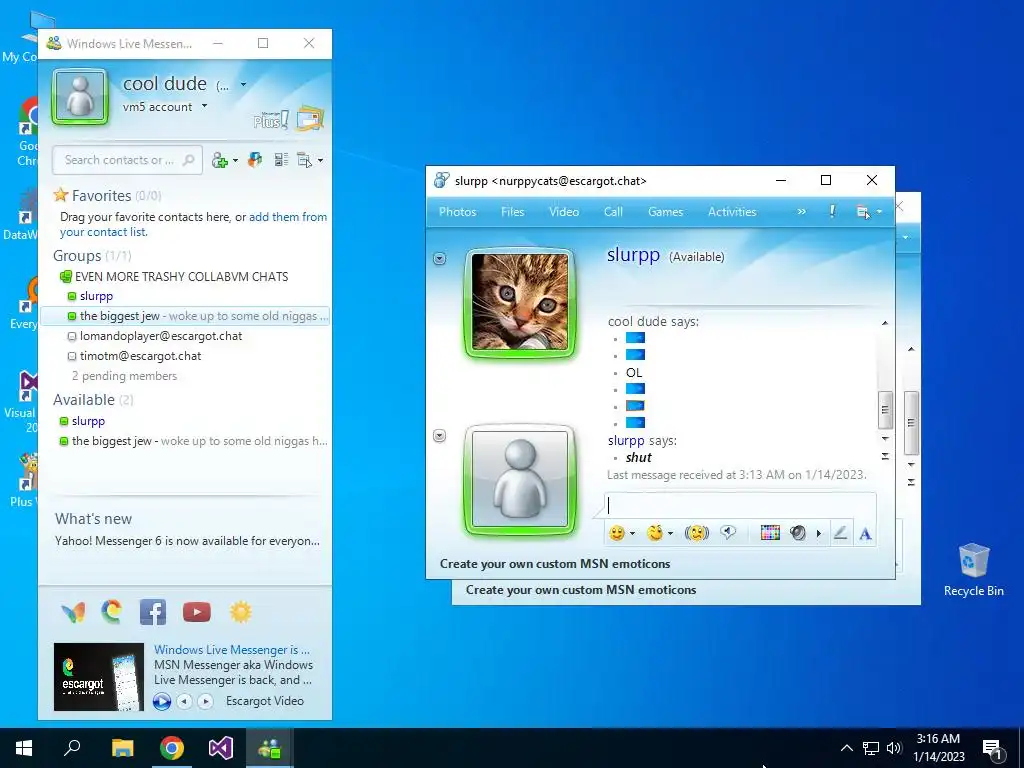The width and height of the screenshot is (1024, 768).
Task: Open the Photos tab in chat
Action: pyautogui.click(x=457, y=212)
